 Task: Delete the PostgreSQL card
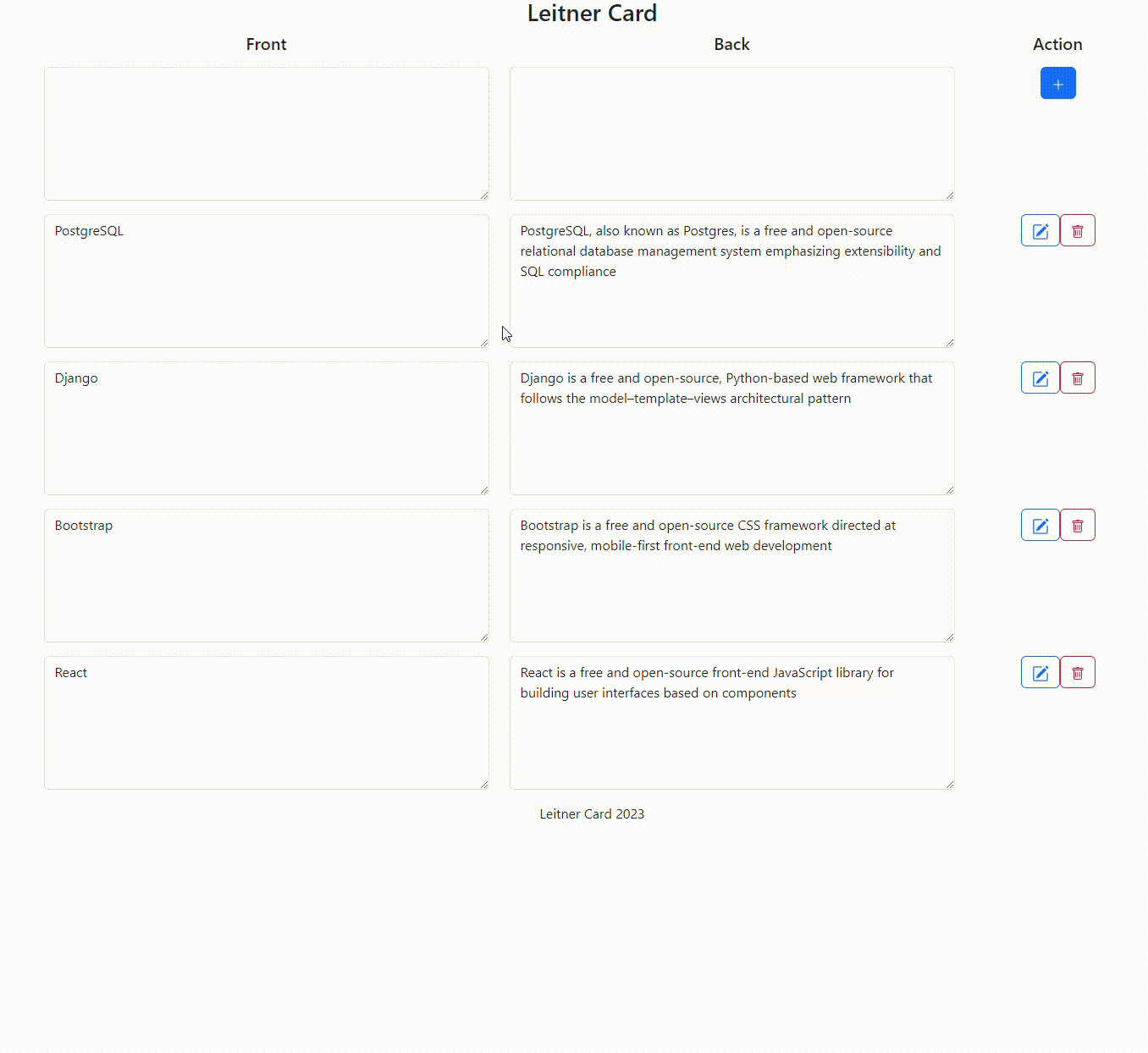pos(1078,230)
